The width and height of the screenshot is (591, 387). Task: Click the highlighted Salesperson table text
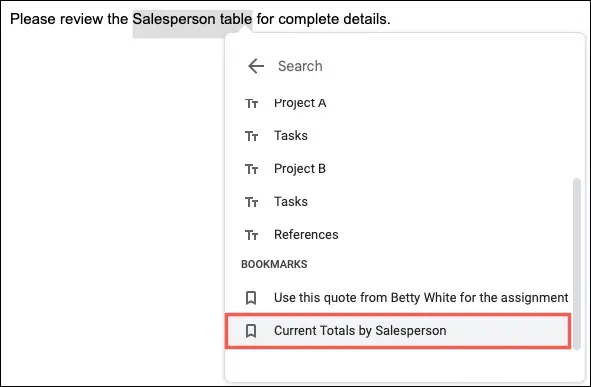(192, 19)
